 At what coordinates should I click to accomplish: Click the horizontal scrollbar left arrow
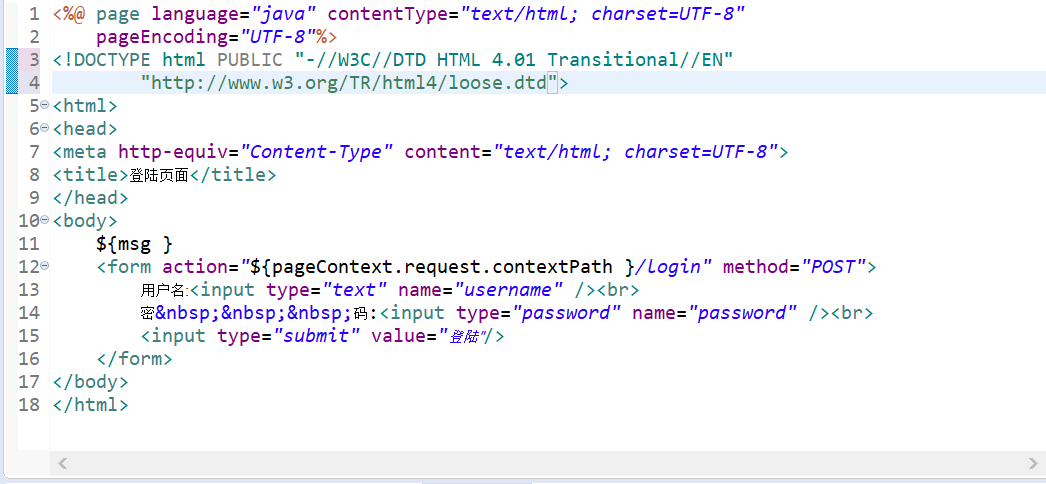tap(62, 462)
